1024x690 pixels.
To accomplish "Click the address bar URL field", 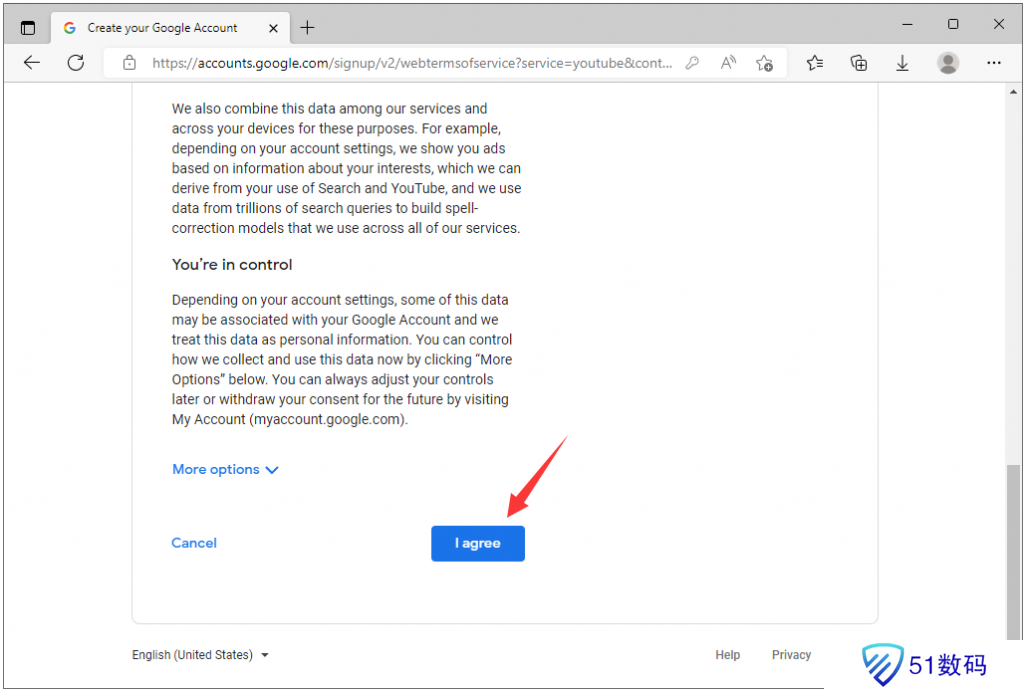I will click(410, 63).
